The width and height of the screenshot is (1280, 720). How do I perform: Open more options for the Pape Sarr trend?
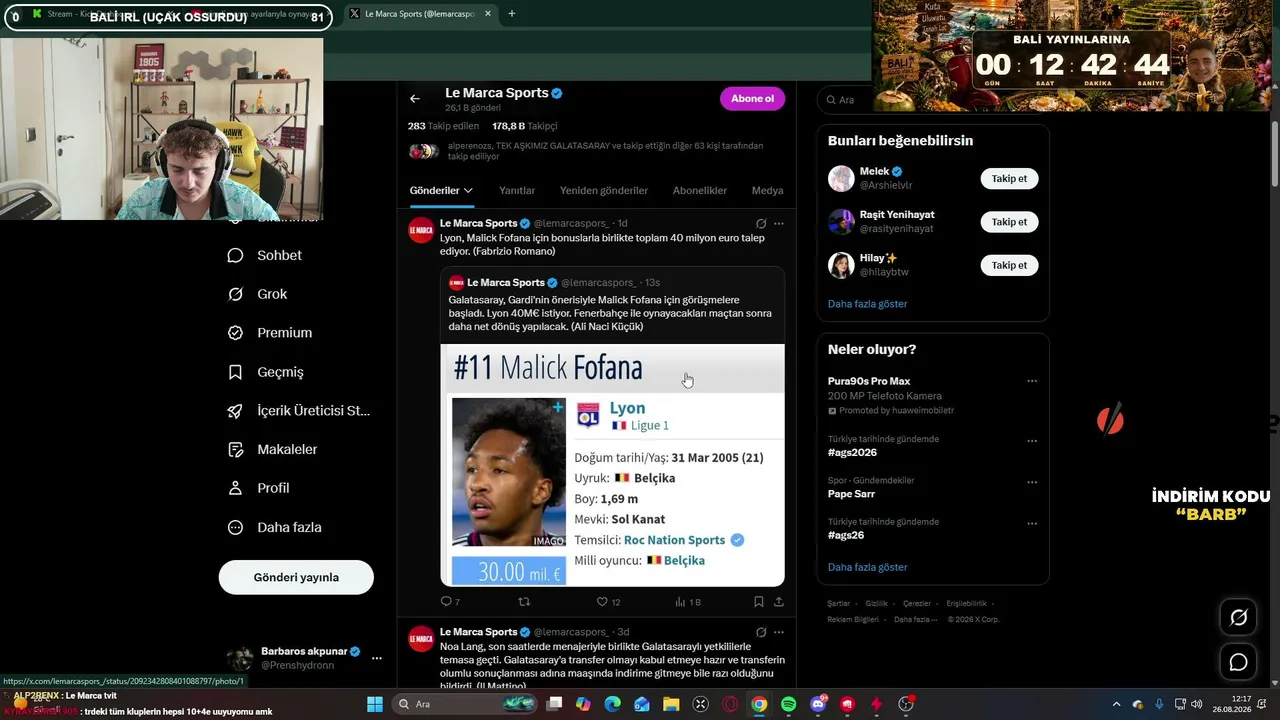coord(1032,482)
